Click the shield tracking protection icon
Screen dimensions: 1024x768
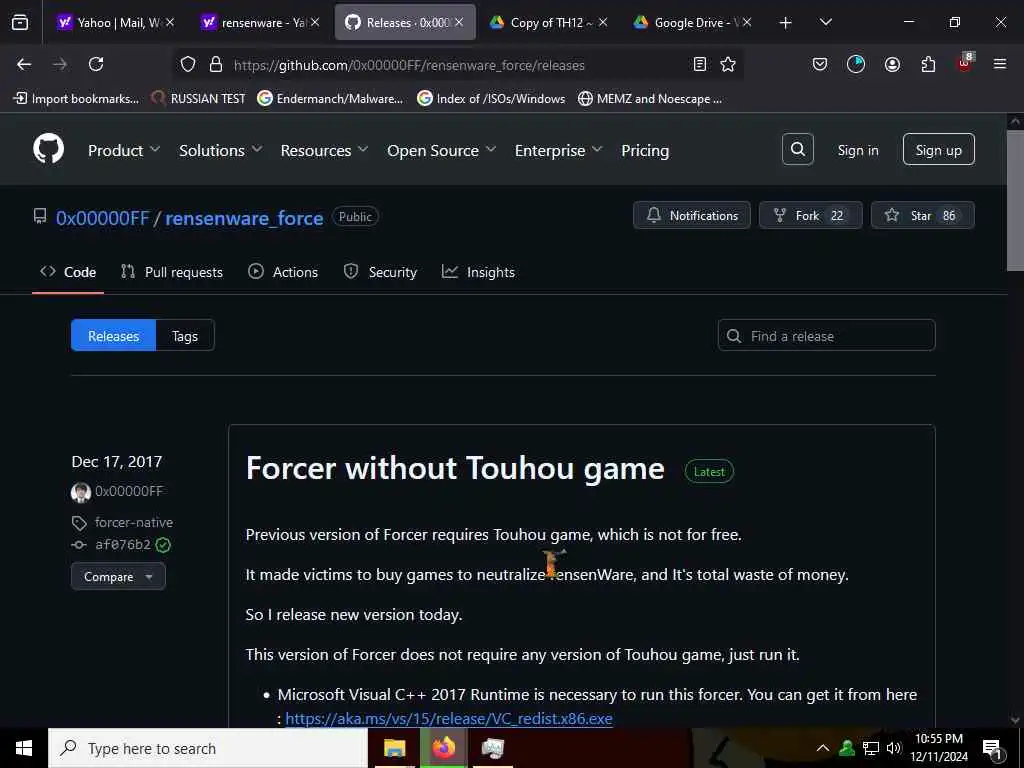tap(188, 64)
